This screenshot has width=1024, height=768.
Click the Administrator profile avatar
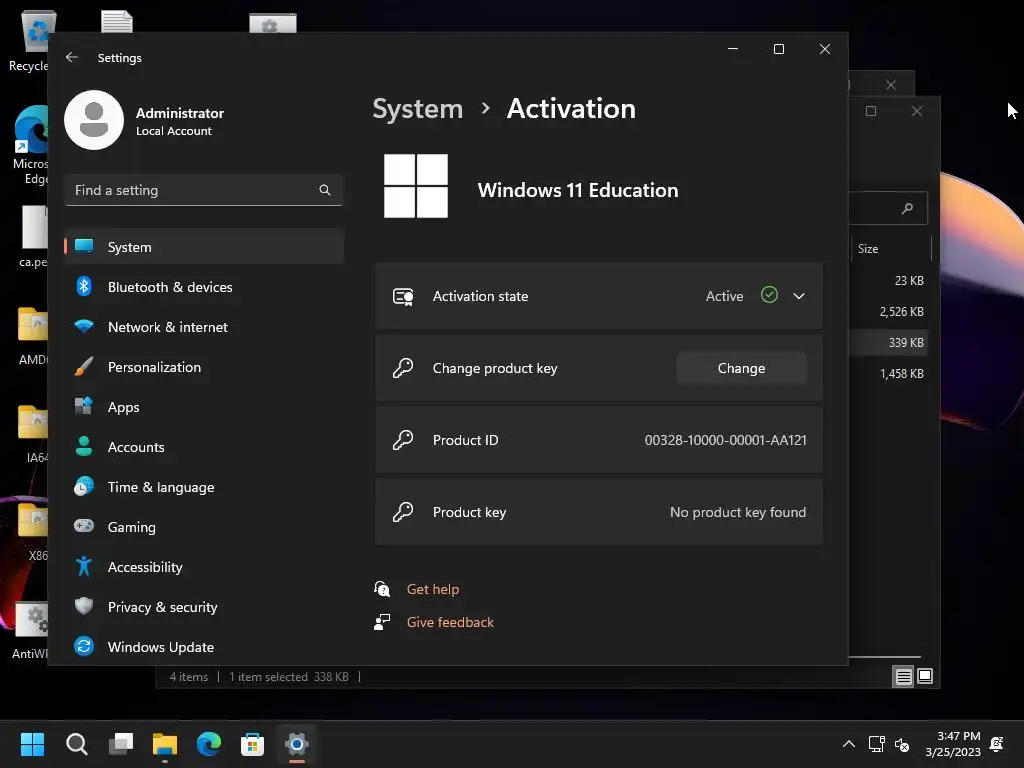click(94, 120)
